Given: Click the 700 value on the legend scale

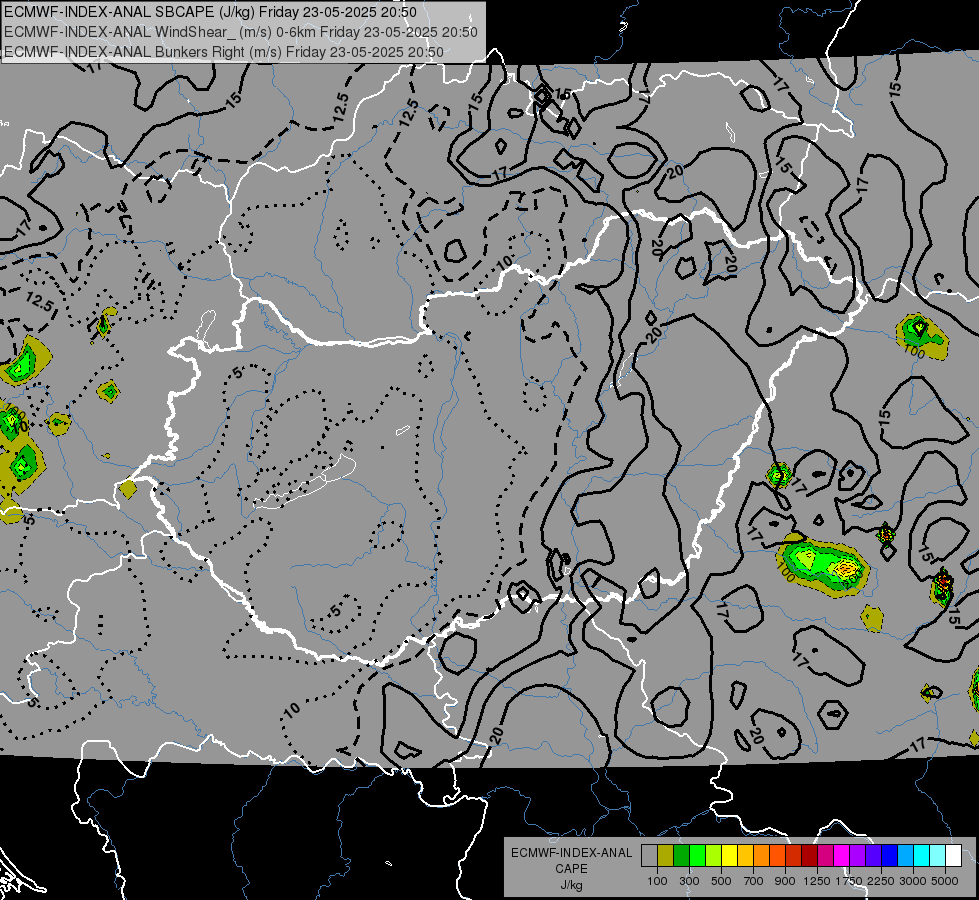Looking at the screenshot, I should pyautogui.click(x=754, y=881).
